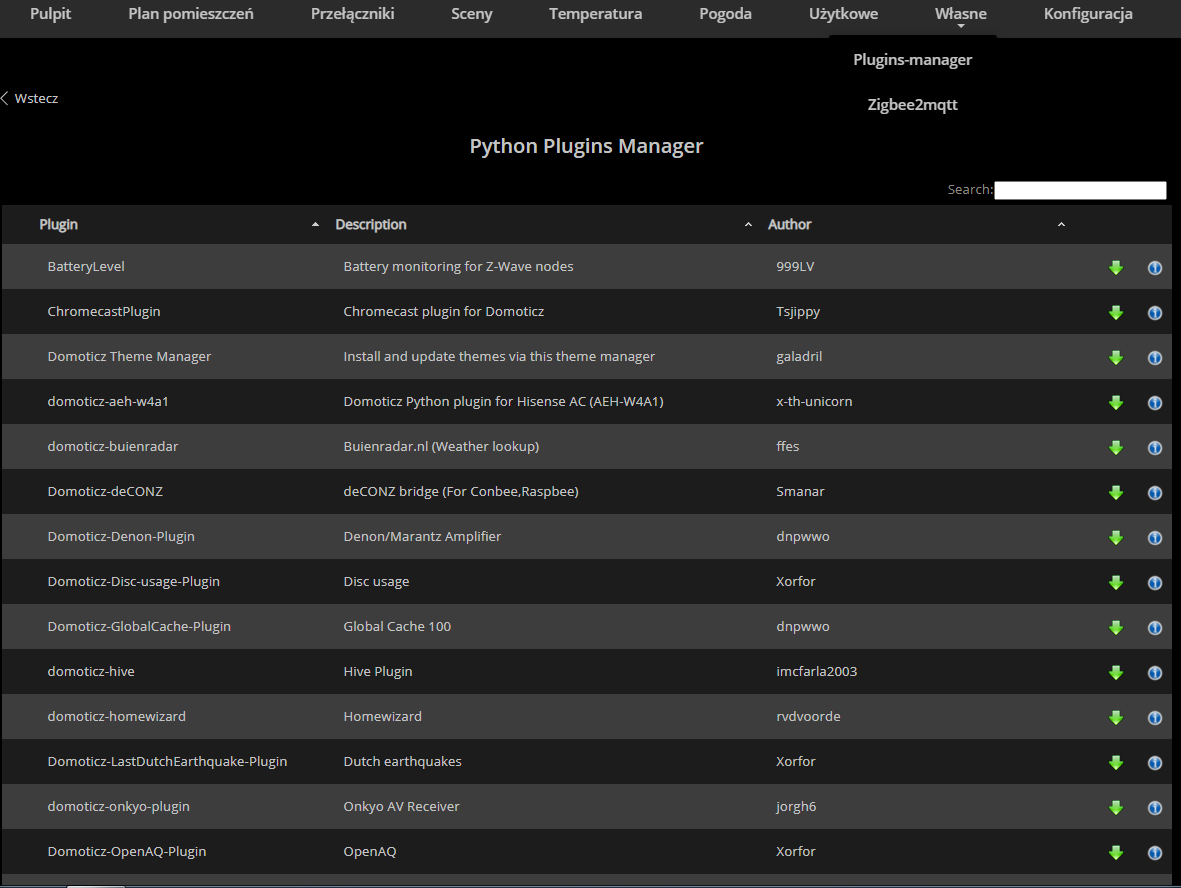Expand the Własne menu
The height and width of the screenshot is (888, 1181).
960,14
